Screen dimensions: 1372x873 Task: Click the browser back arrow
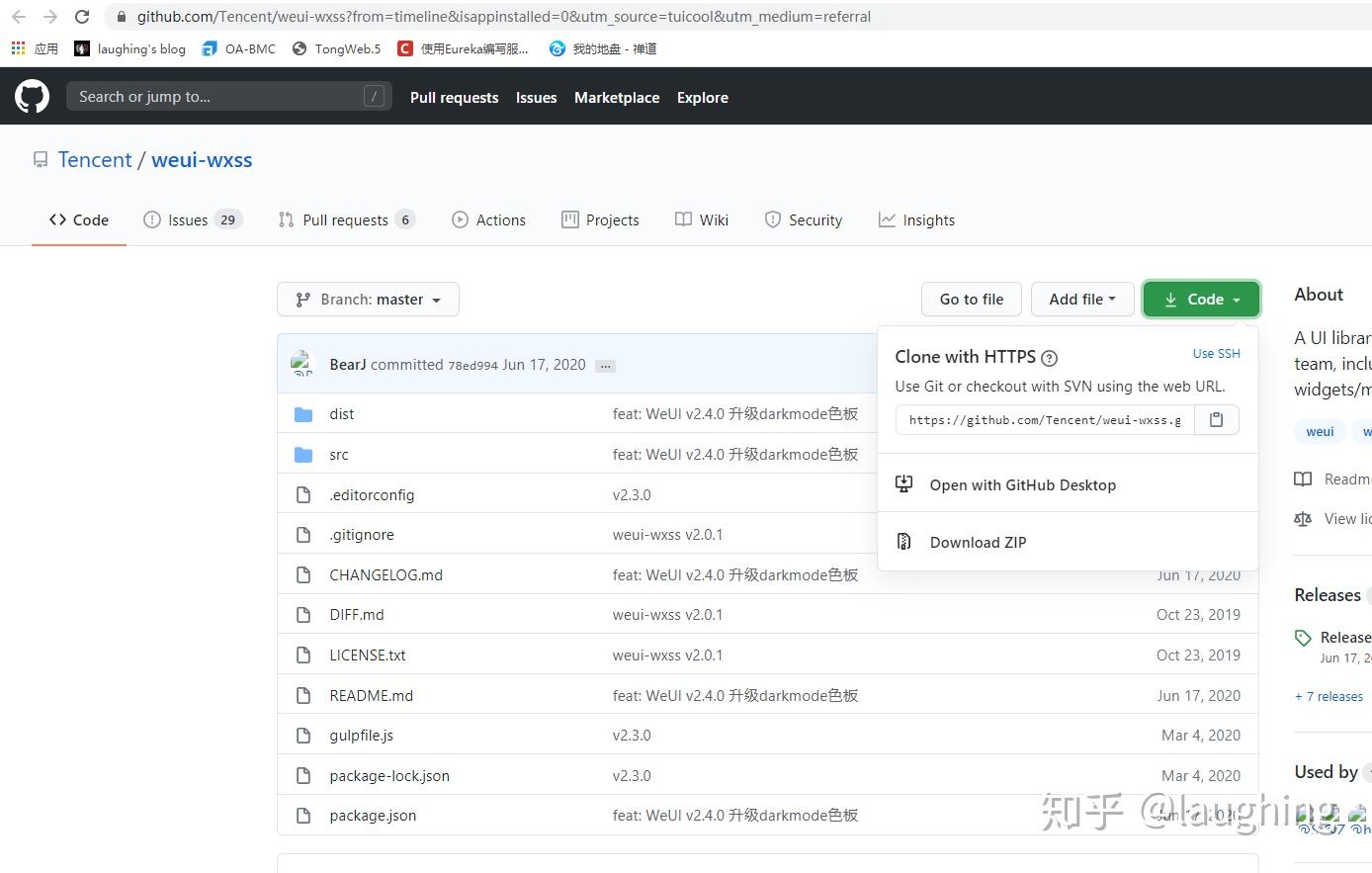[19, 17]
